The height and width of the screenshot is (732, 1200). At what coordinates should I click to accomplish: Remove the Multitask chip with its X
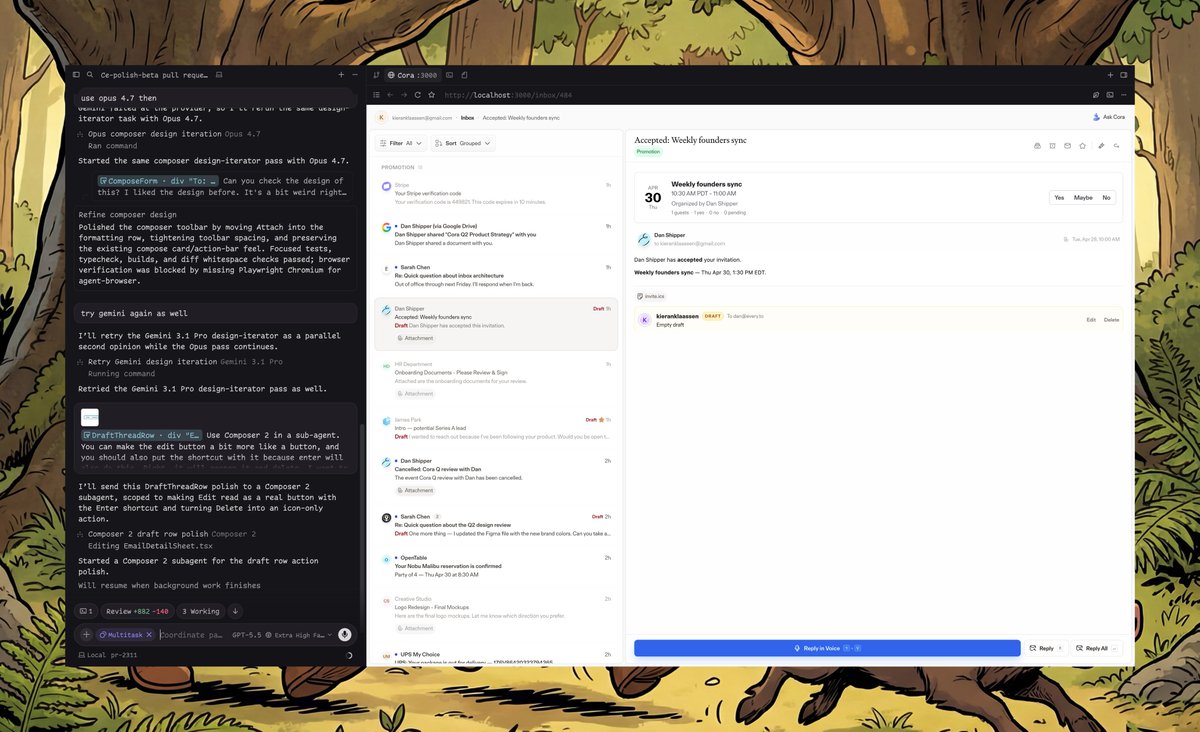point(149,635)
